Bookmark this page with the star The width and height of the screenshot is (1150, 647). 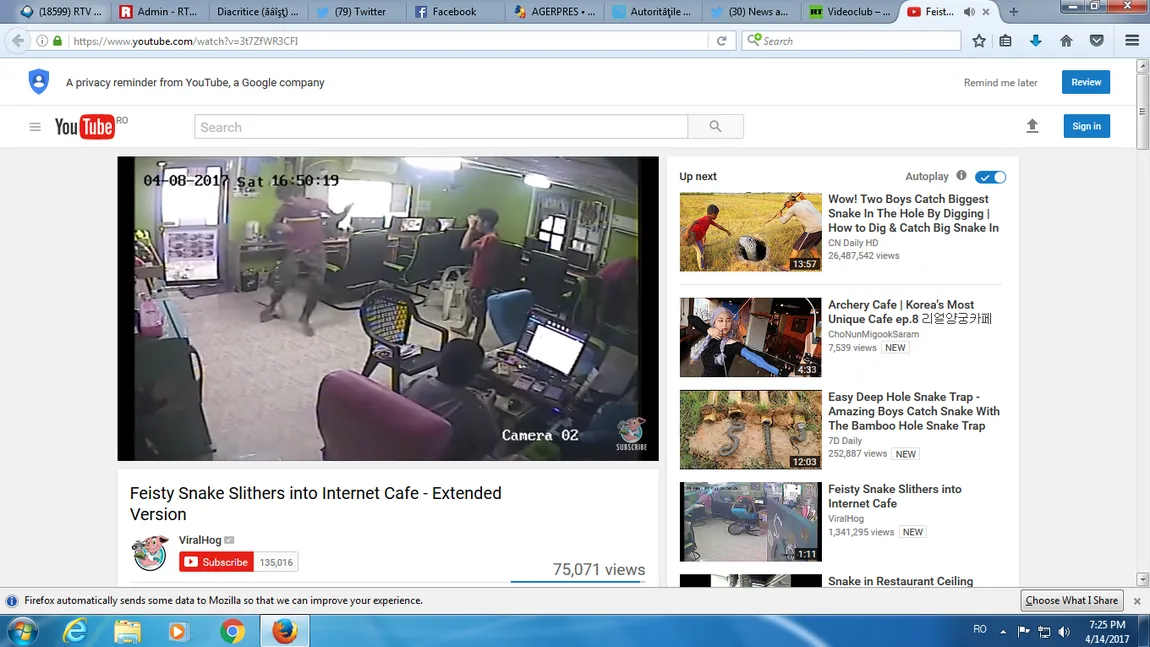978,41
